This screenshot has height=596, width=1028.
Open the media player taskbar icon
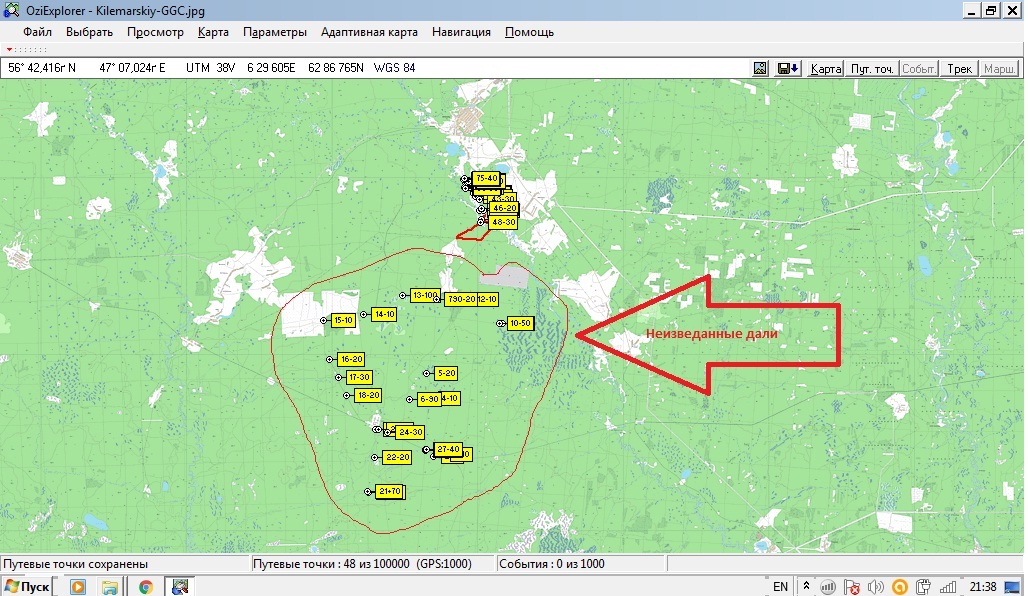[x=77, y=587]
